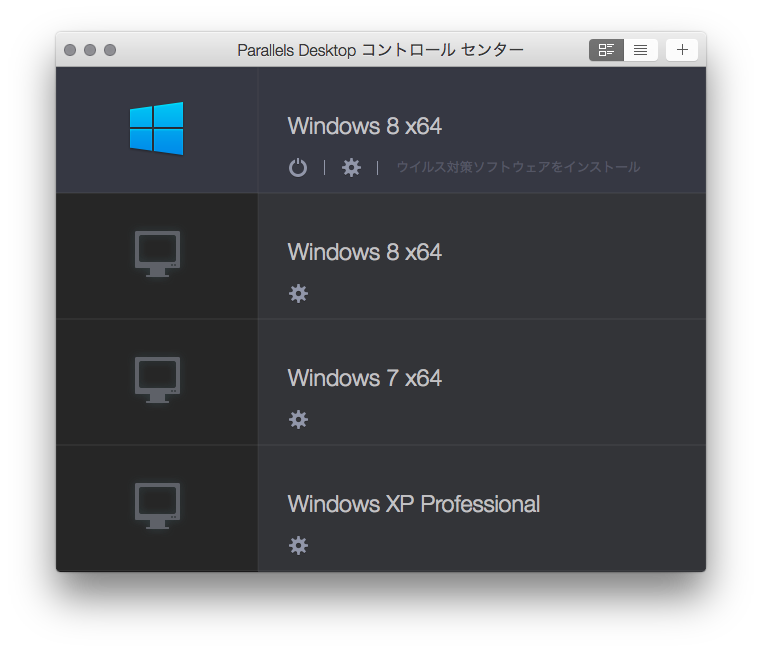Select the Windows 7 x64 name text
Image resolution: width=762 pixels, height=652 pixels.
(x=364, y=378)
